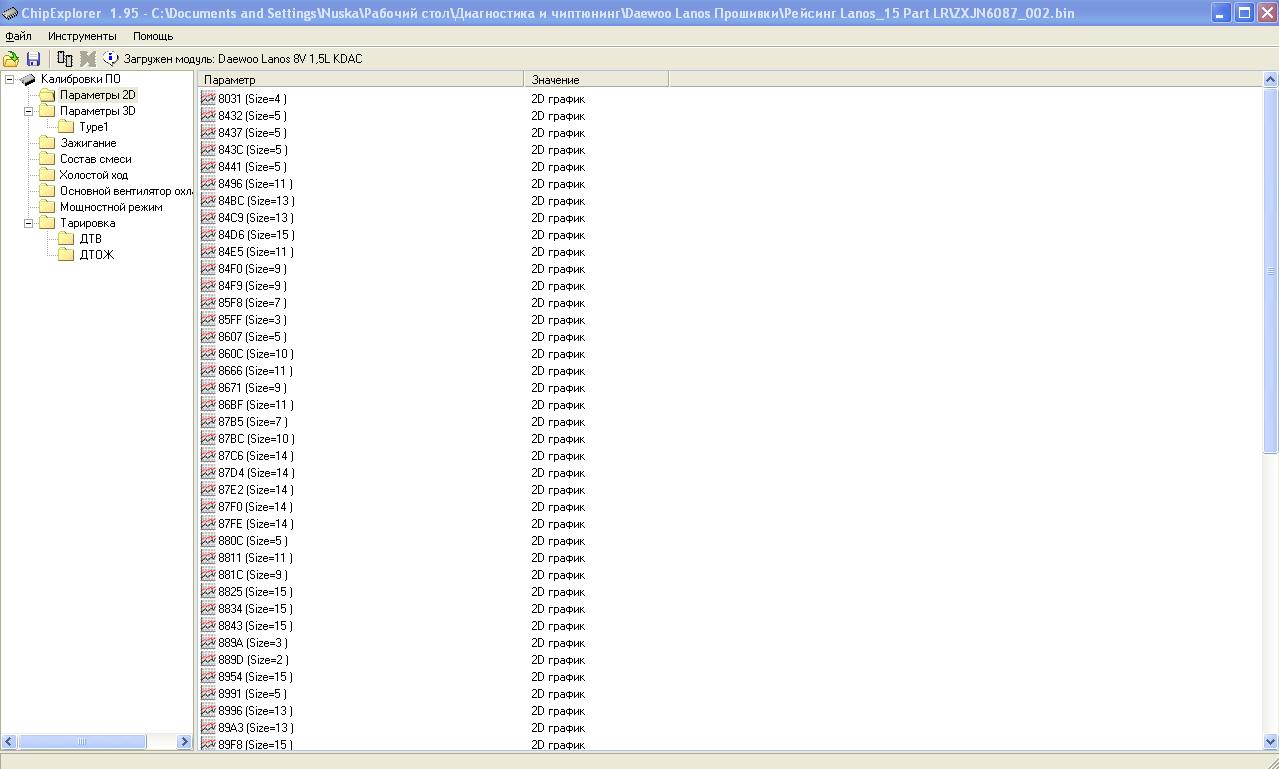This screenshot has width=1279, height=769.
Task: Click the module info bubble icon
Action: coord(111,59)
